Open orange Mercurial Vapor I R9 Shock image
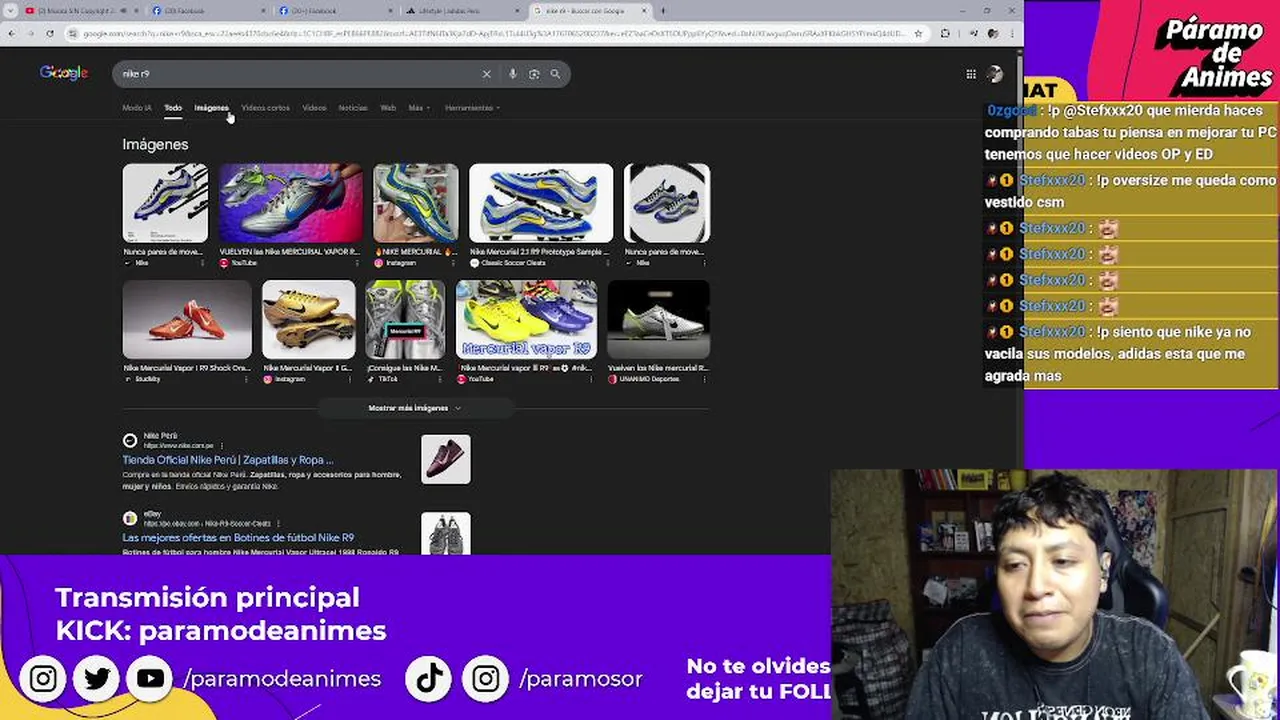This screenshot has width=1280, height=720. point(187,319)
